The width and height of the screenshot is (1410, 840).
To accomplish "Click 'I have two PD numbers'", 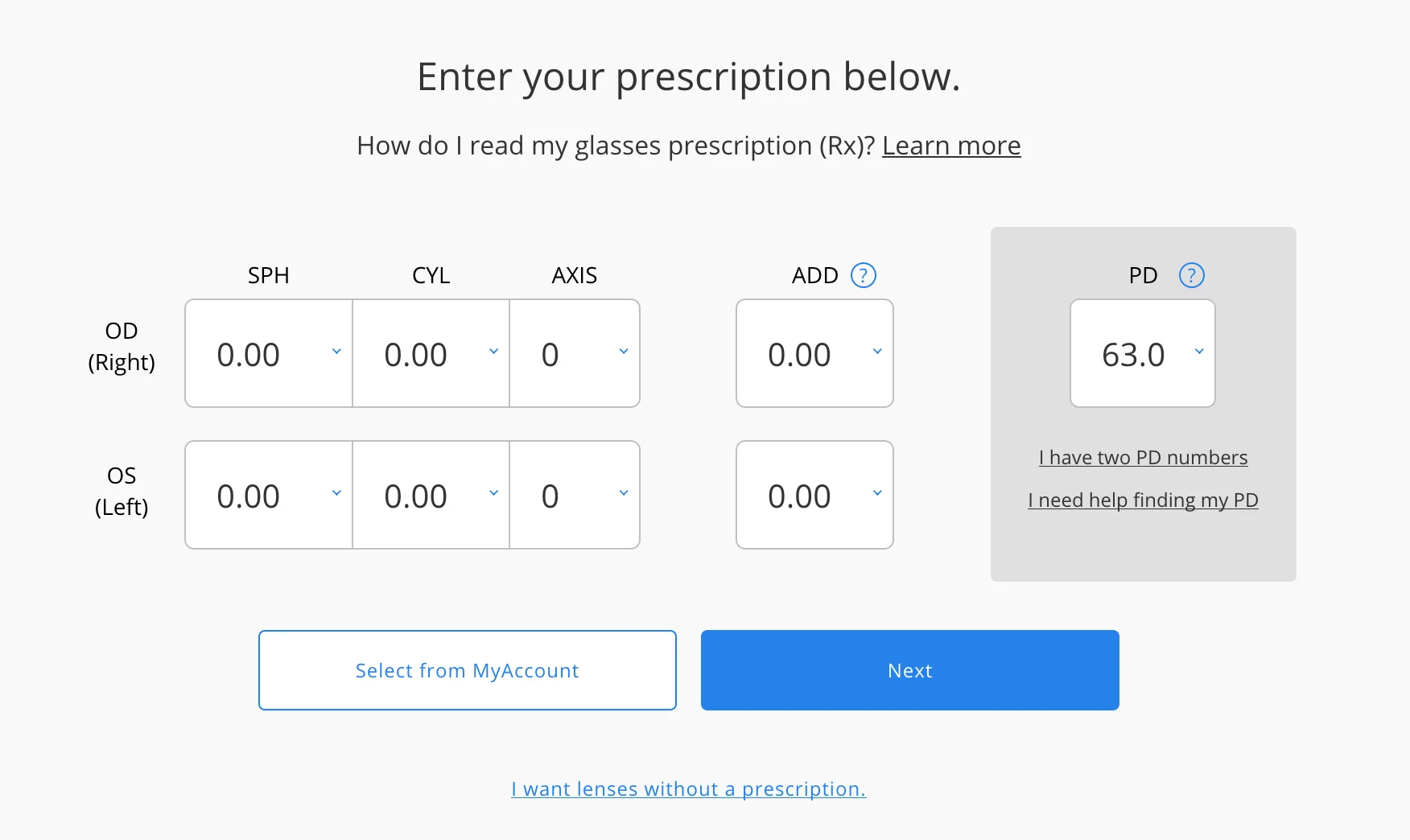I will click(x=1142, y=457).
